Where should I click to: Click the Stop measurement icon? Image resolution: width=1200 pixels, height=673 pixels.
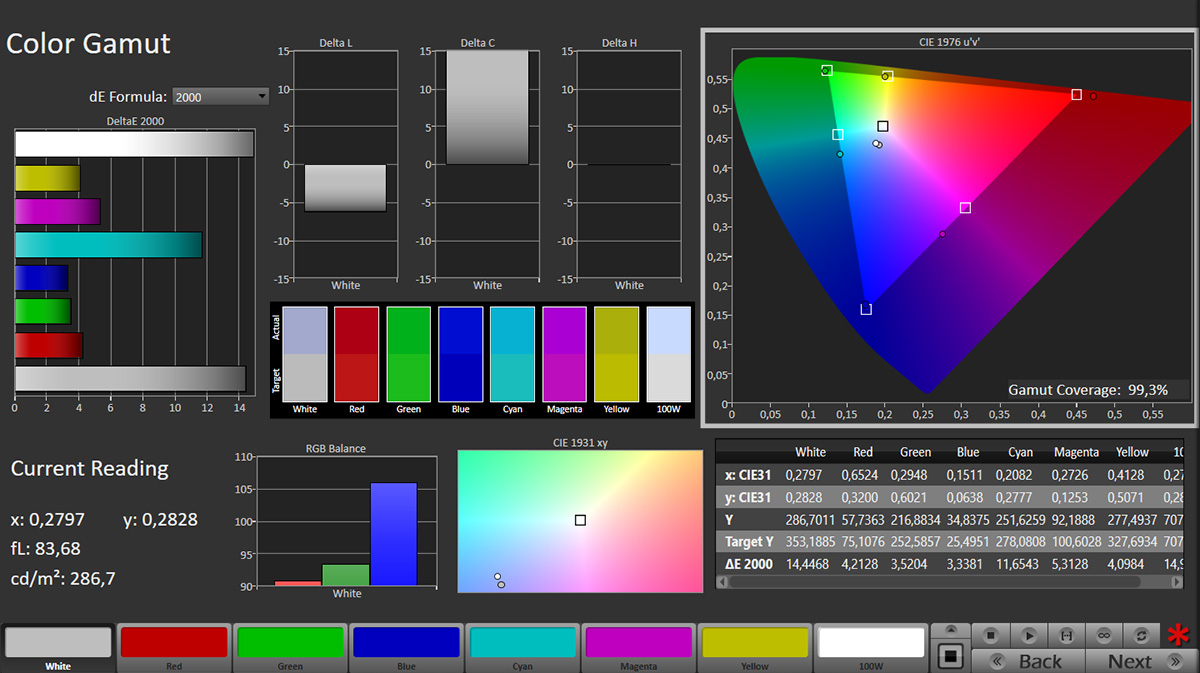pyautogui.click(x=990, y=635)
